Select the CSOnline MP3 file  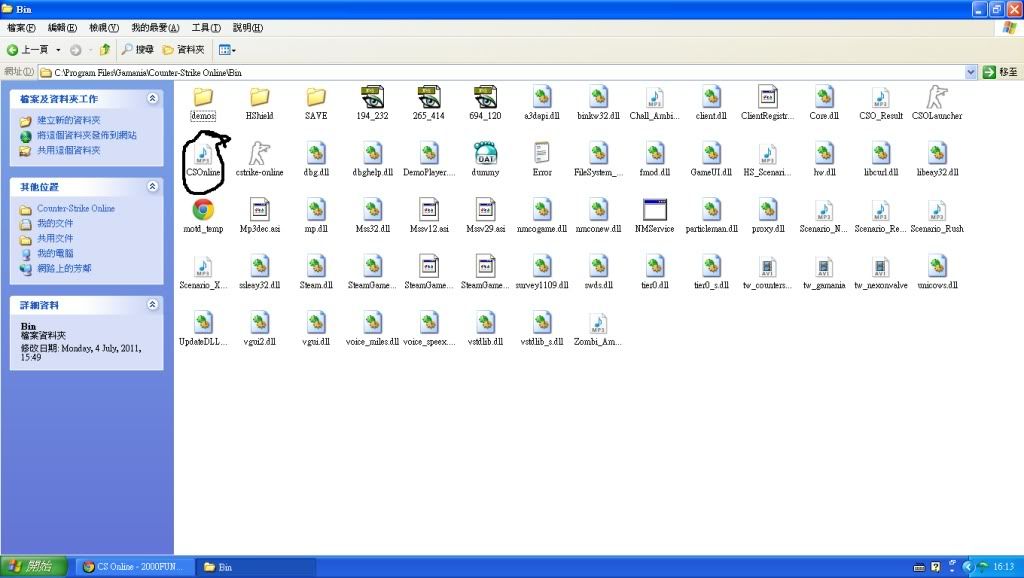203,160
